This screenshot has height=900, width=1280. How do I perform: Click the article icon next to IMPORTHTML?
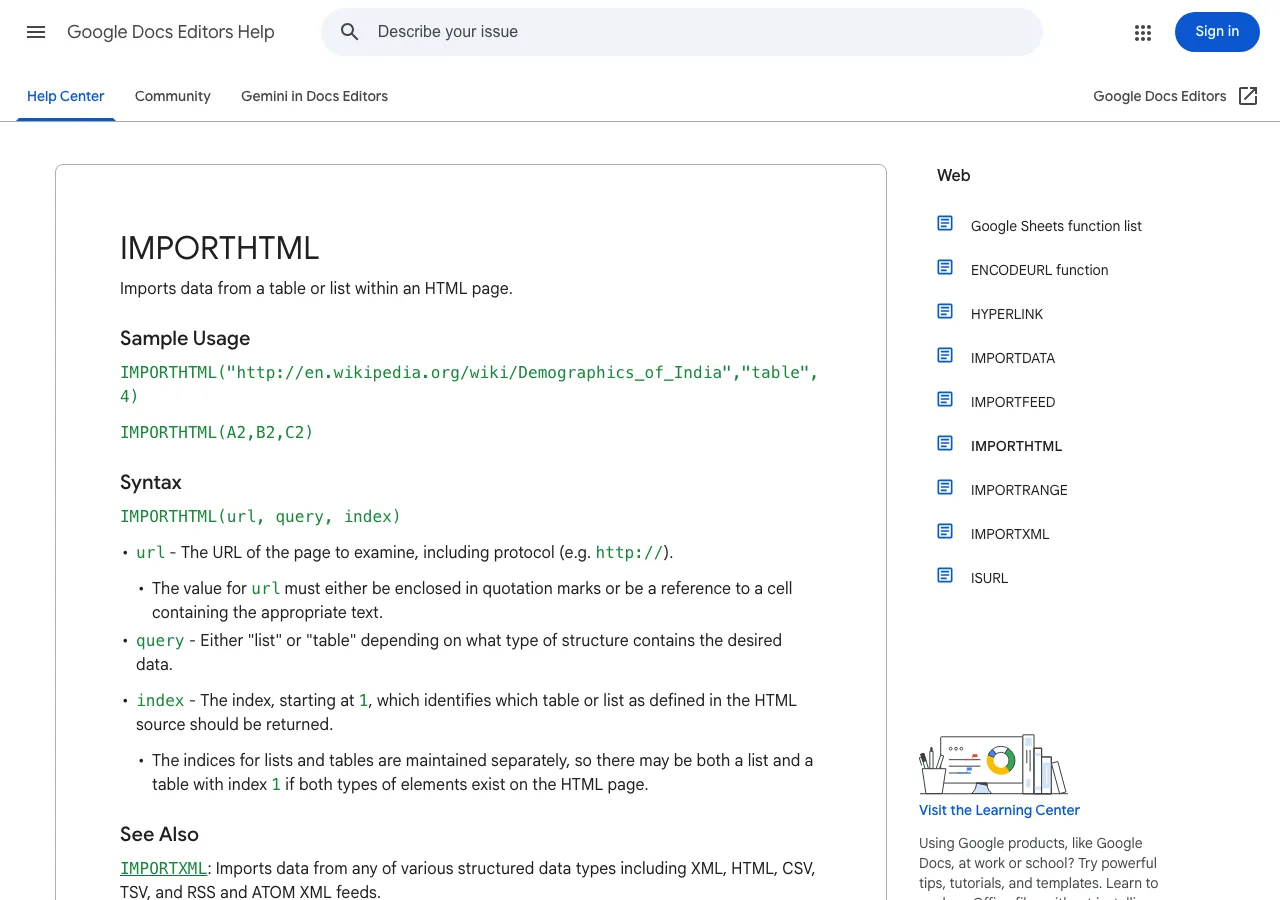pyautogui.click(x=945, y=443)
